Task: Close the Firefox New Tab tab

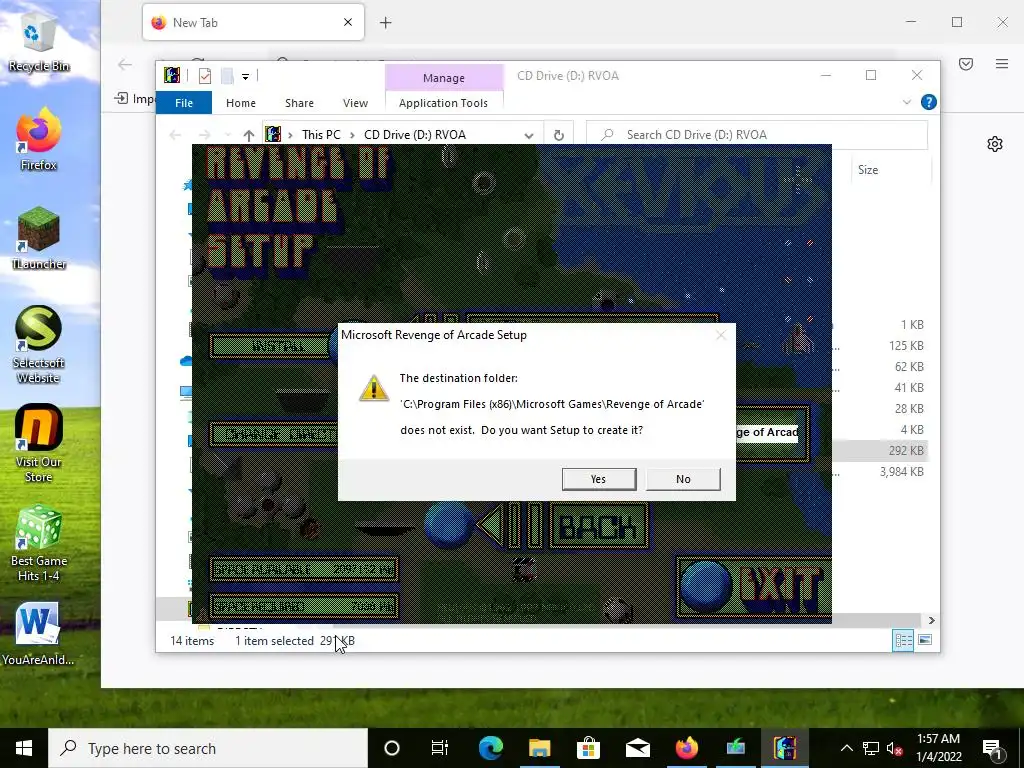Action: click(348, 22)
